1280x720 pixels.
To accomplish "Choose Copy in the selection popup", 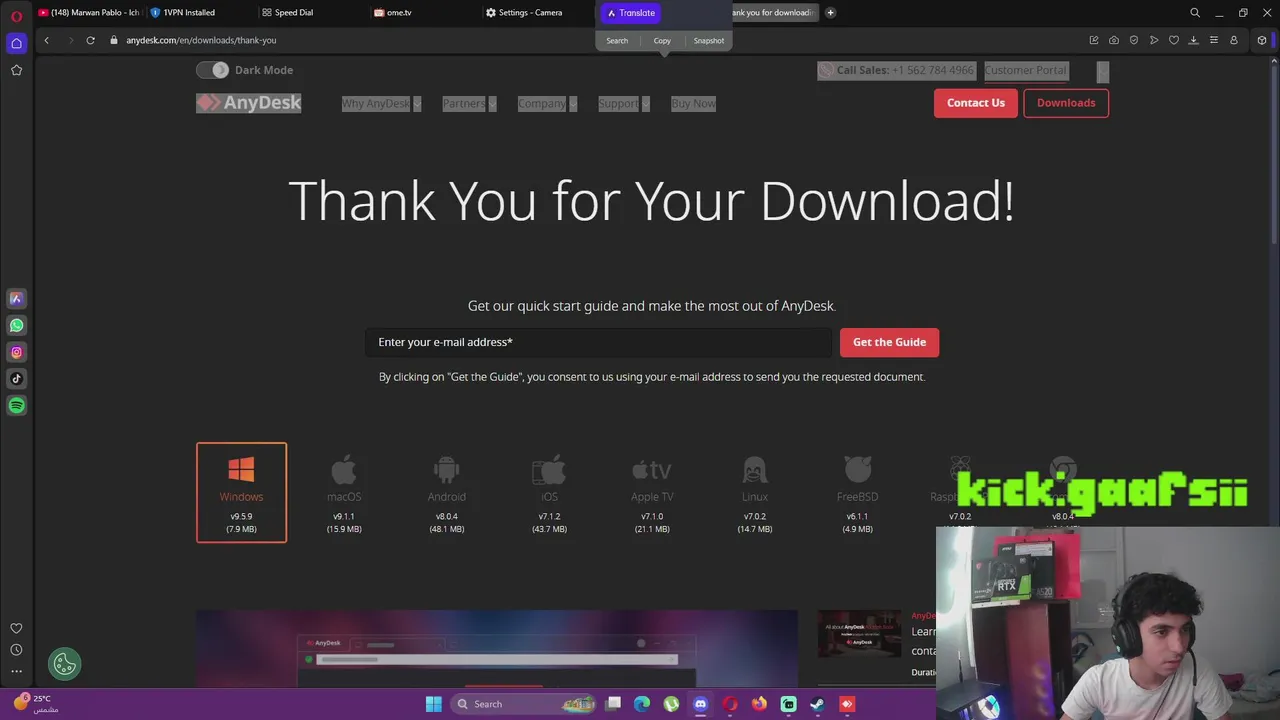I will coord(662,41).
